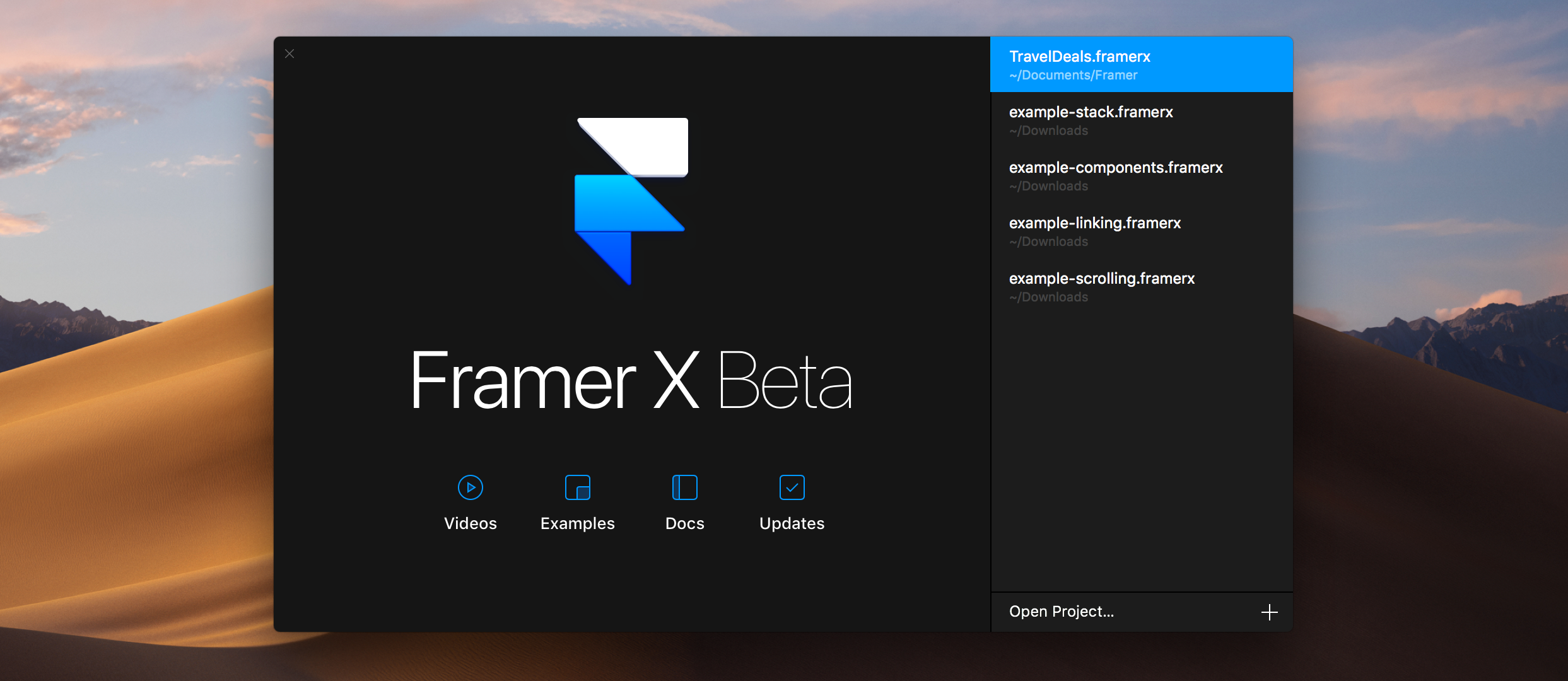Click the Videos label
This screenshot has width=1568, height=681.
click(x=470, y=523)
